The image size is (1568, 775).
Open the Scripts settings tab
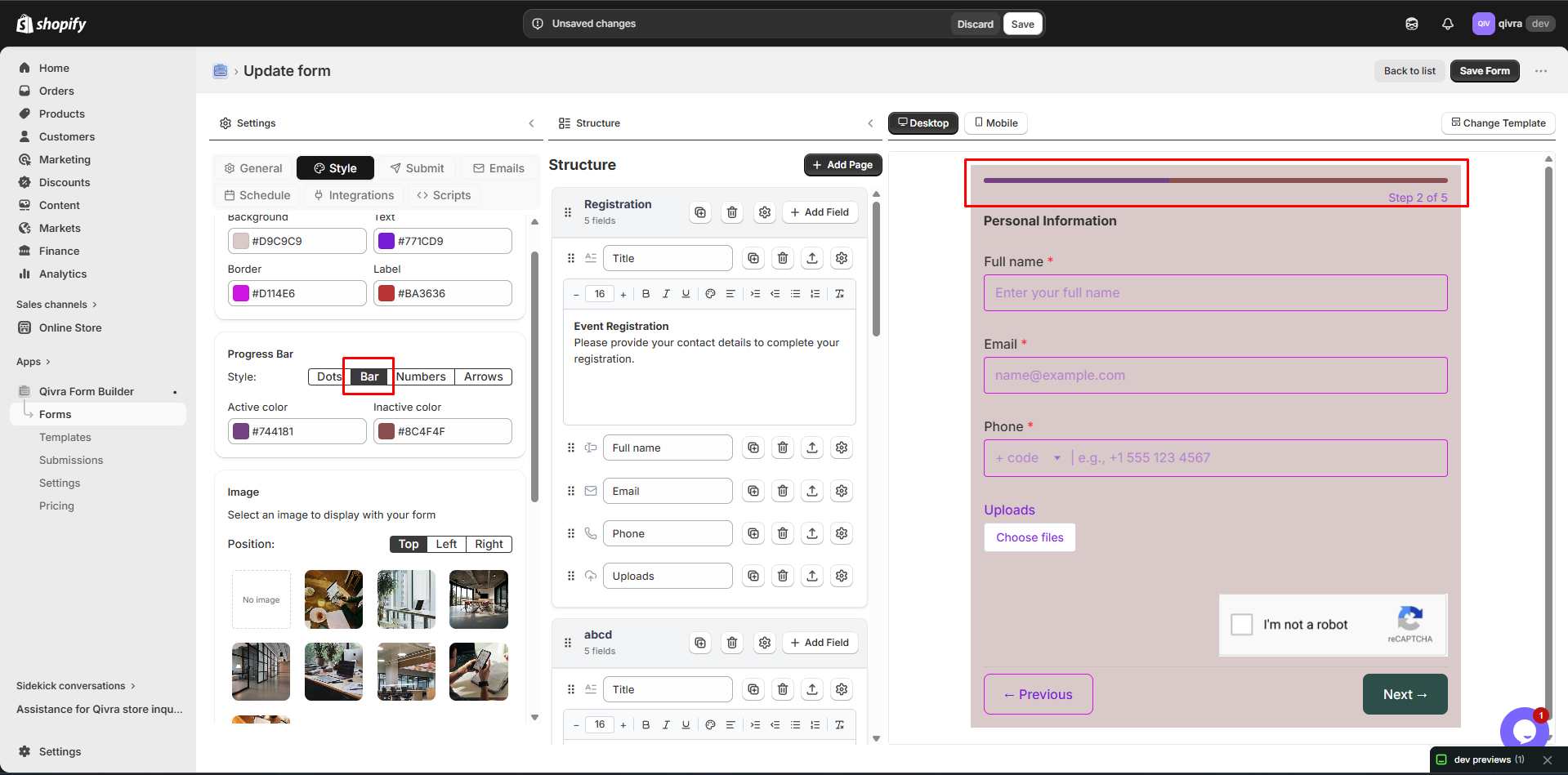tap(444, 195)
